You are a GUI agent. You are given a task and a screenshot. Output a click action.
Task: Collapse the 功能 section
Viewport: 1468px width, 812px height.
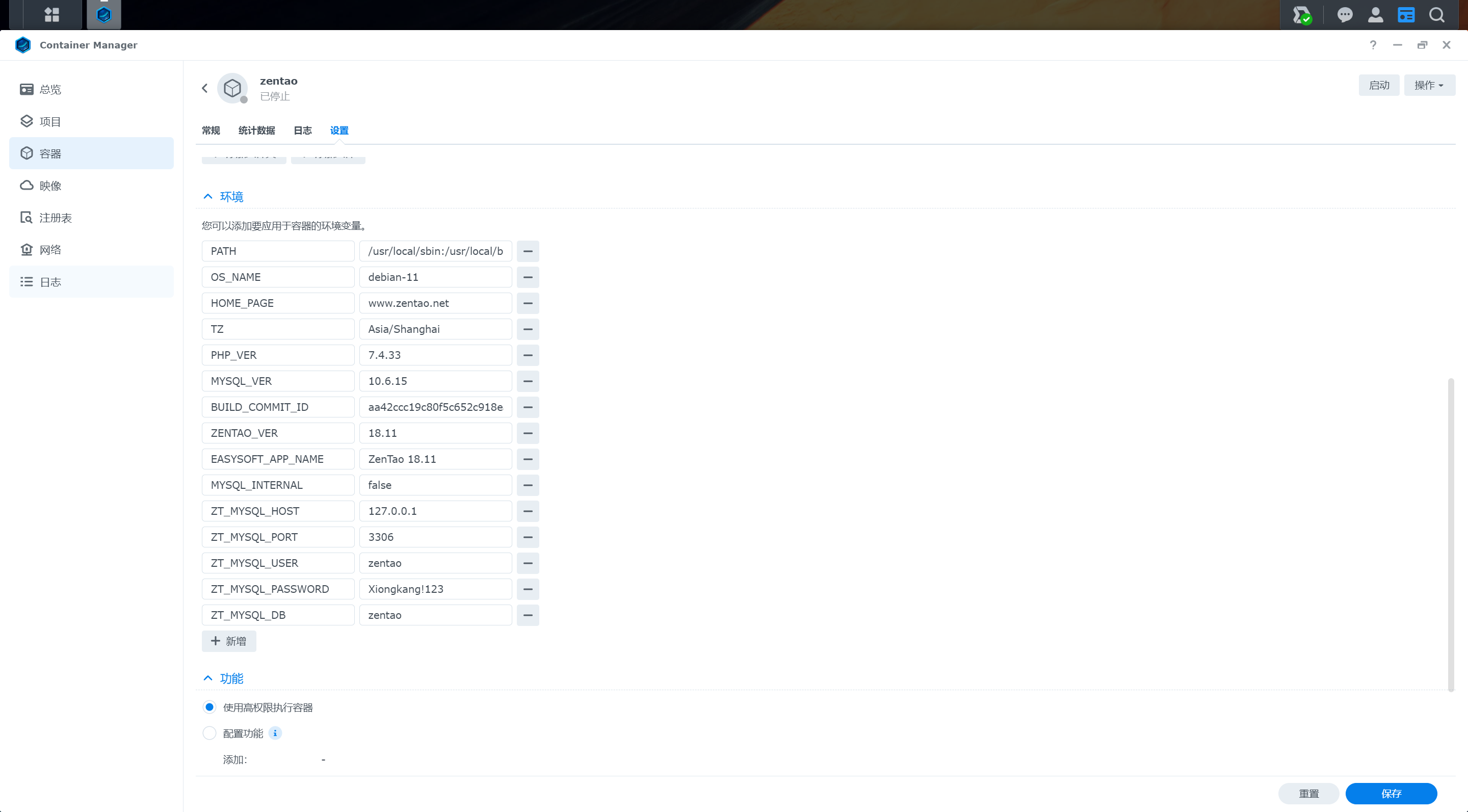point(208,678)
